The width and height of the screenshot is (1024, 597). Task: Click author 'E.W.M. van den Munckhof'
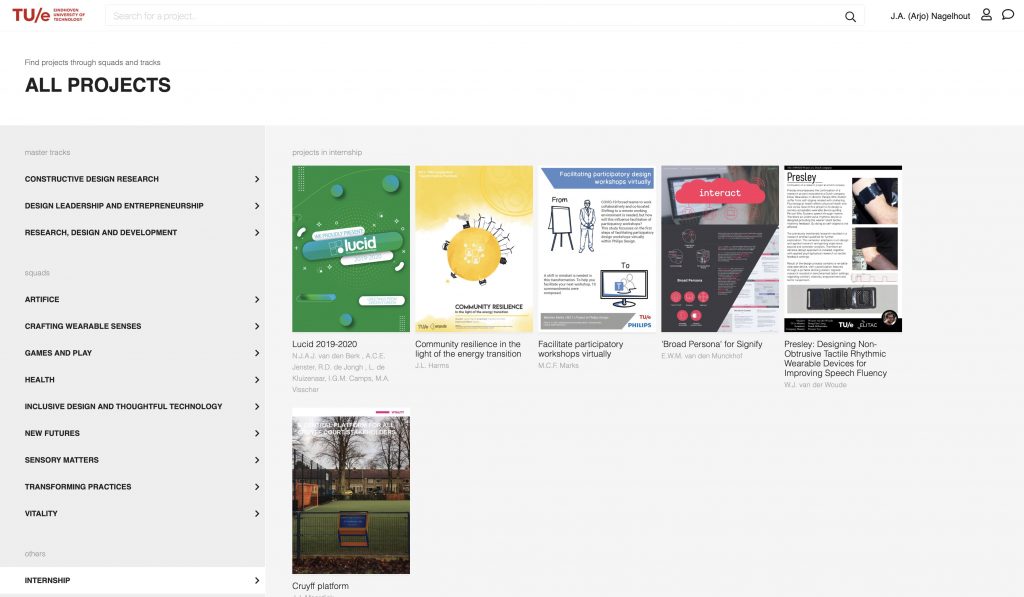click(x=702, y=356)
